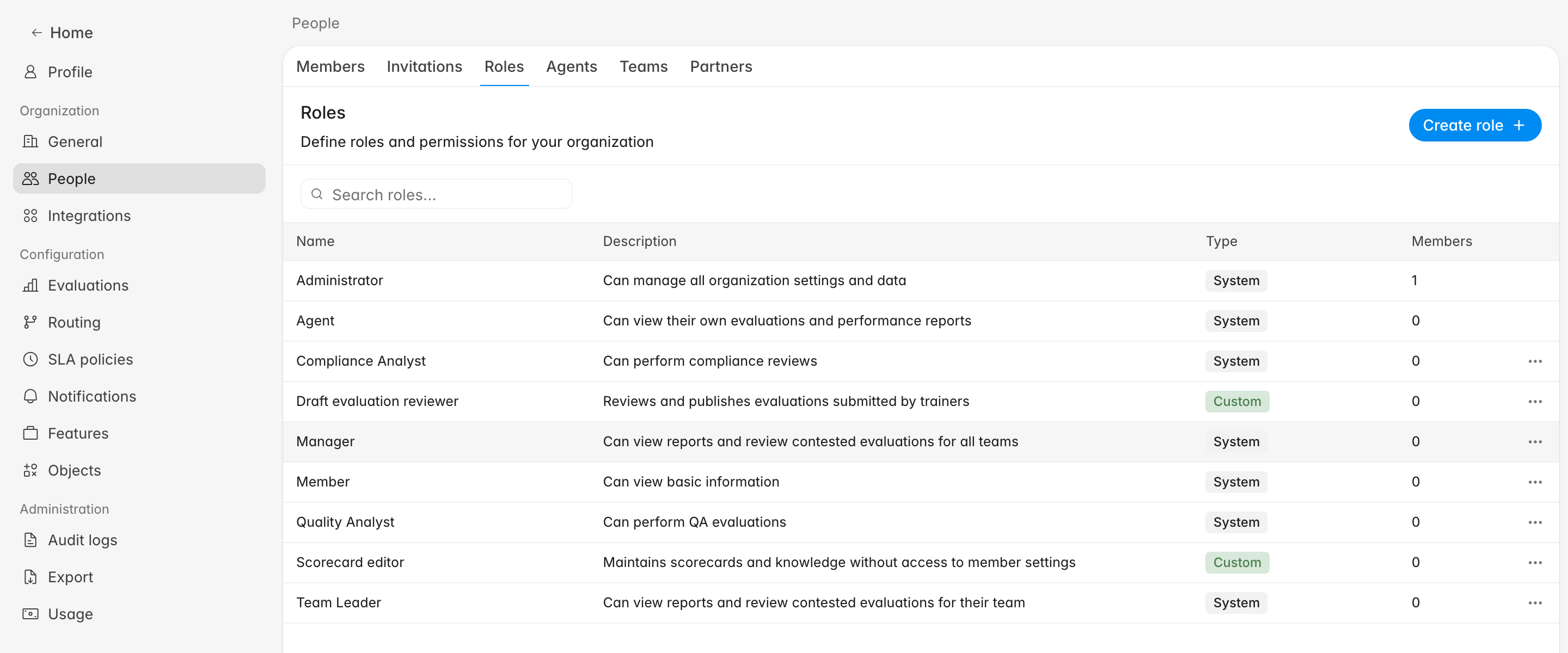This screenshot has height=653, width=1568.
Task: Select the Roles tab
Action: [504, 66]
